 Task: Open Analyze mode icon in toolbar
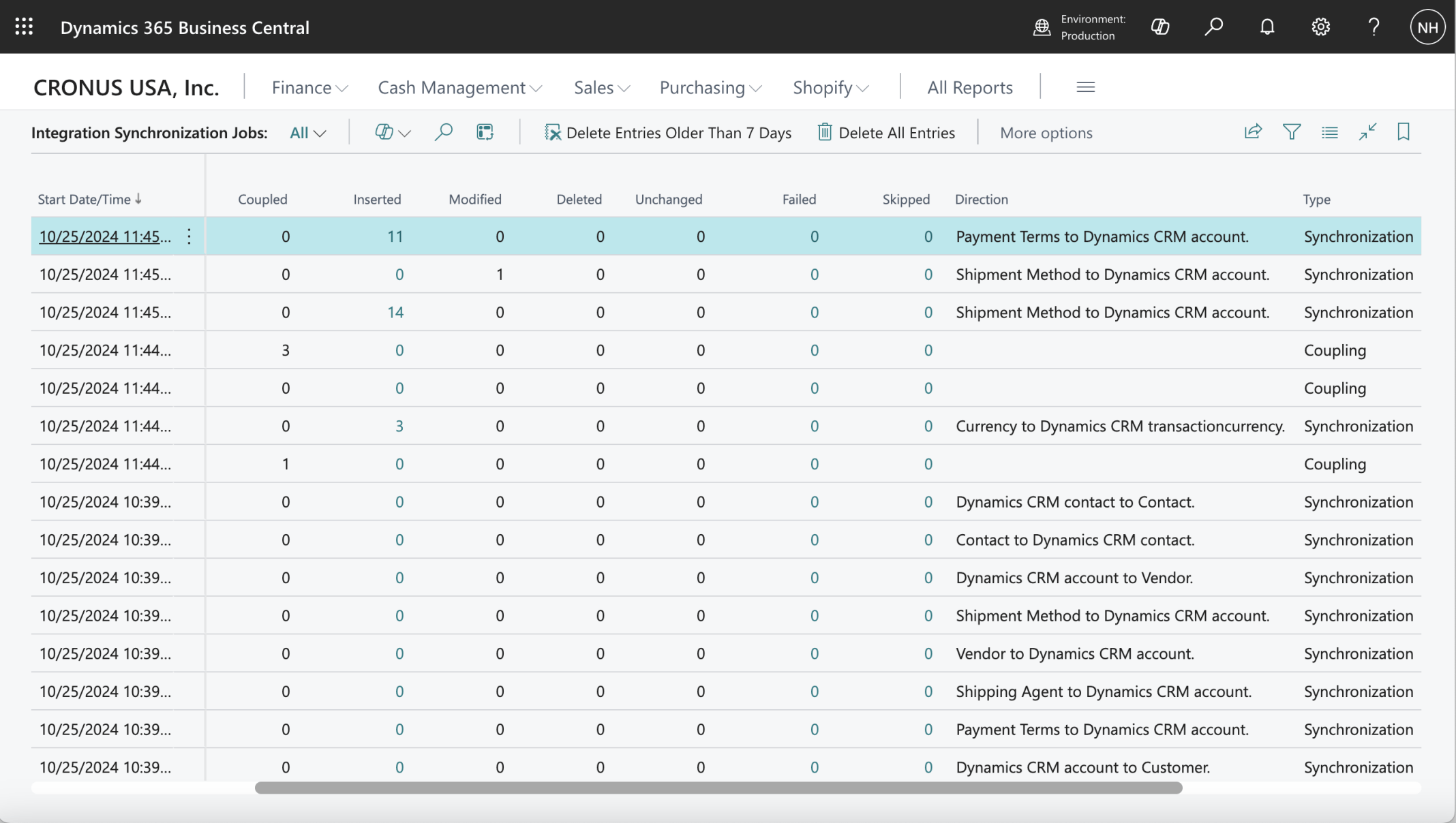point(485,131)
